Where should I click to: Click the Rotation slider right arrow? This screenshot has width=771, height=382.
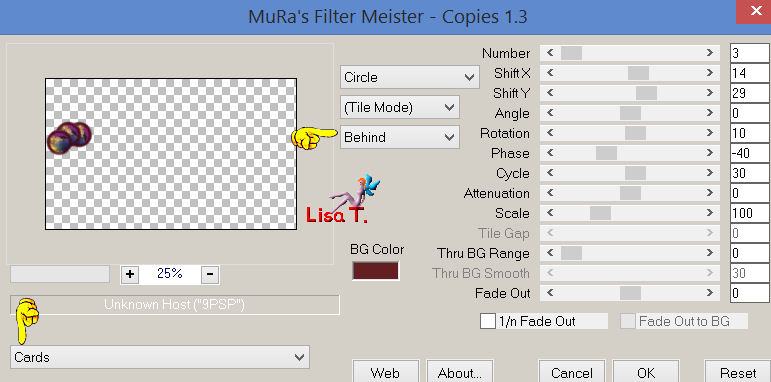point(710,133)
